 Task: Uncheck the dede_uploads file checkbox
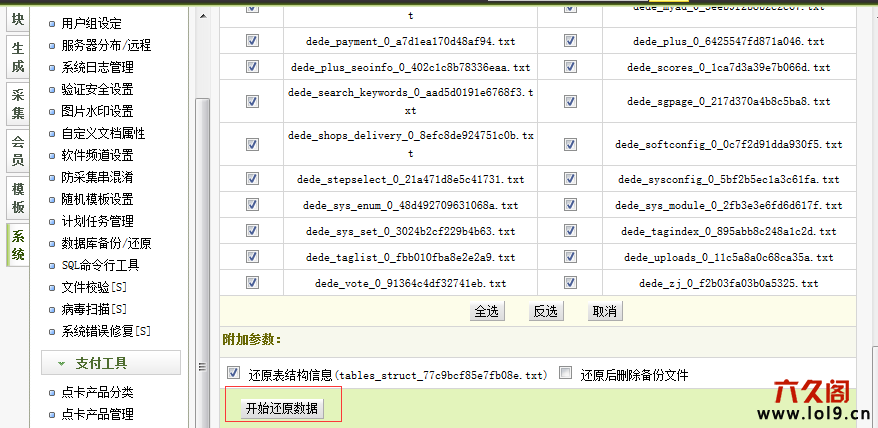[570, 257]
